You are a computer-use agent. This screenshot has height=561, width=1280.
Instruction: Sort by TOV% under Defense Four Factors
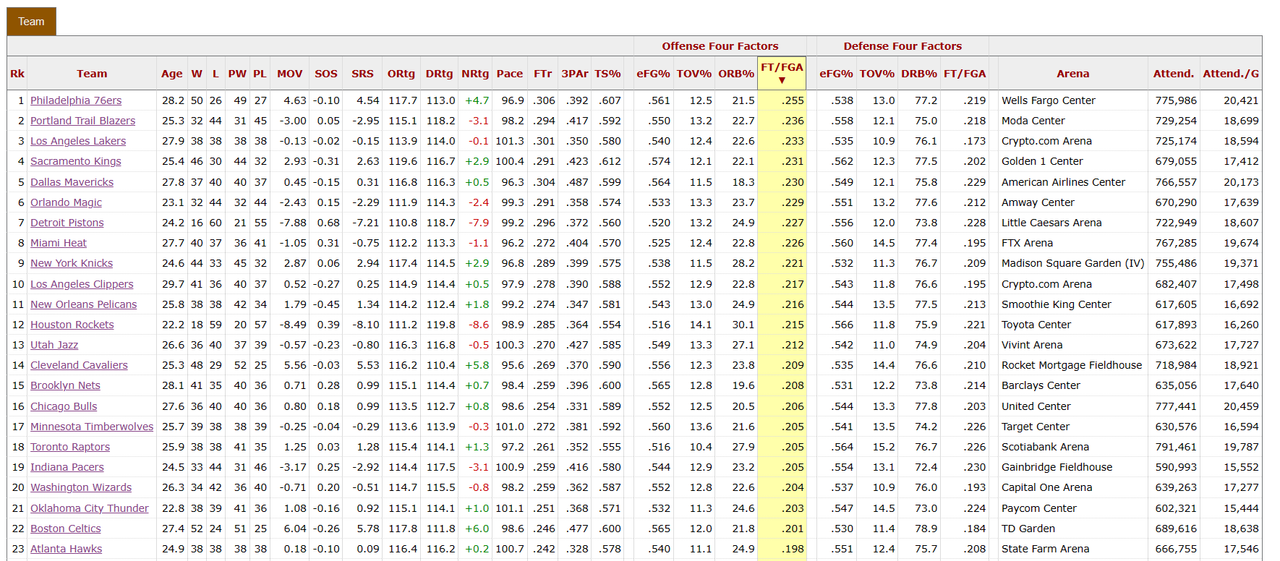877,73
